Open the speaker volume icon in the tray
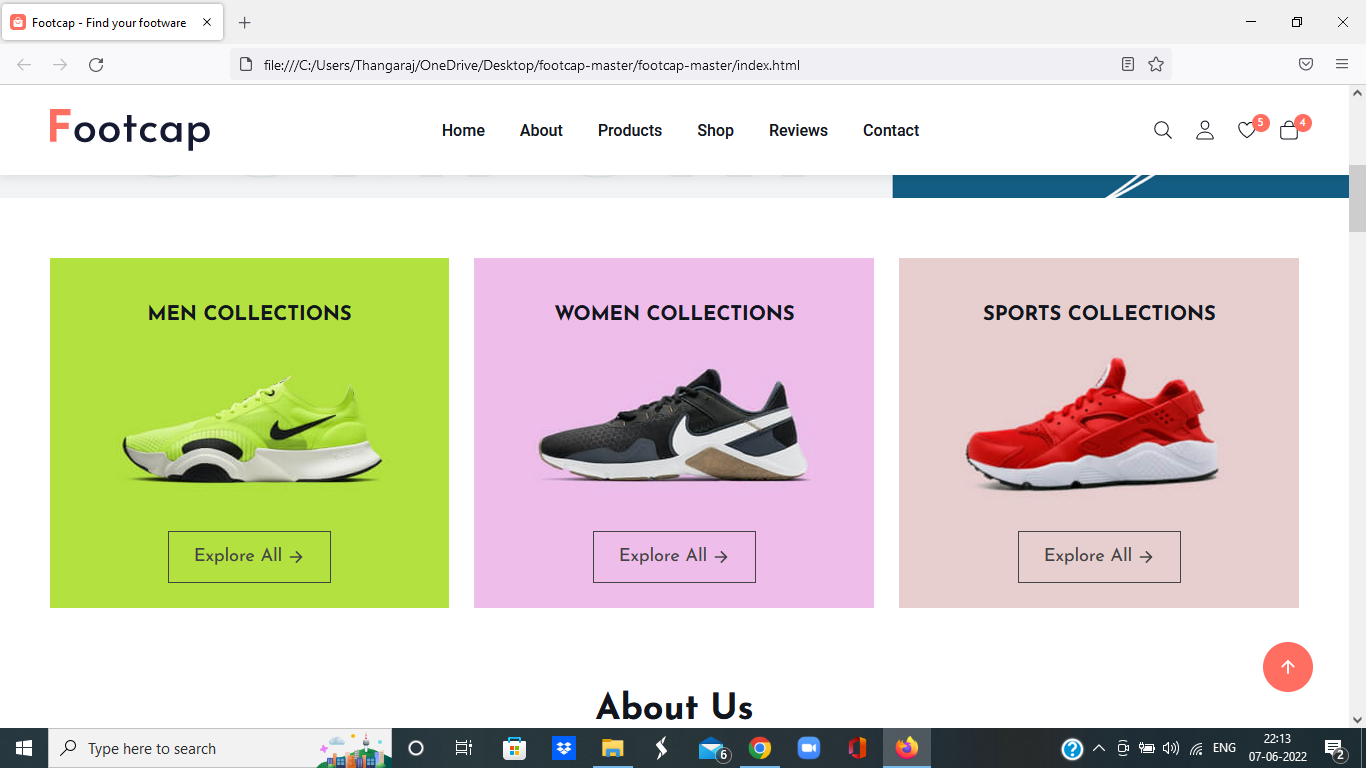This screenshot has width=1366, height=768. pos(1172,748)
